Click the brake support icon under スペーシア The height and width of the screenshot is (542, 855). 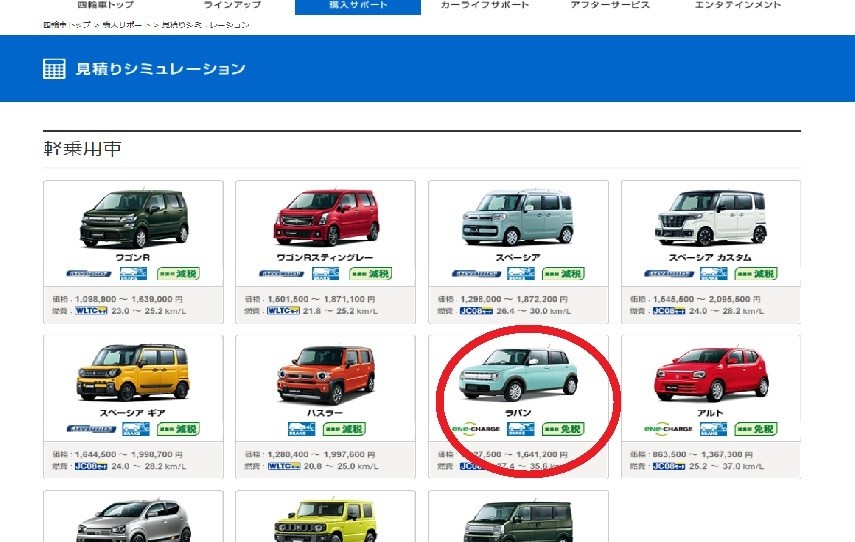(521, 274)
